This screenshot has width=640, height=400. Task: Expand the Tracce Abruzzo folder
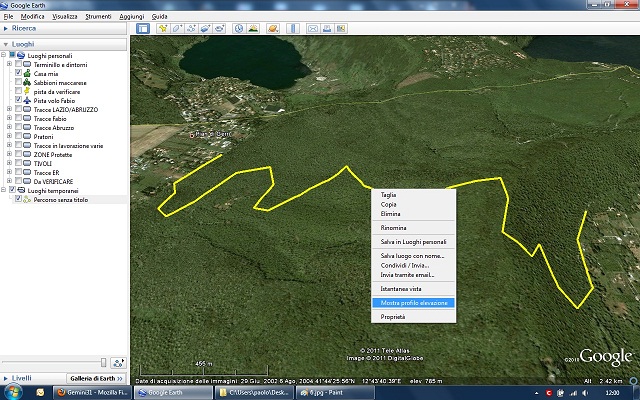coord(9,127)
